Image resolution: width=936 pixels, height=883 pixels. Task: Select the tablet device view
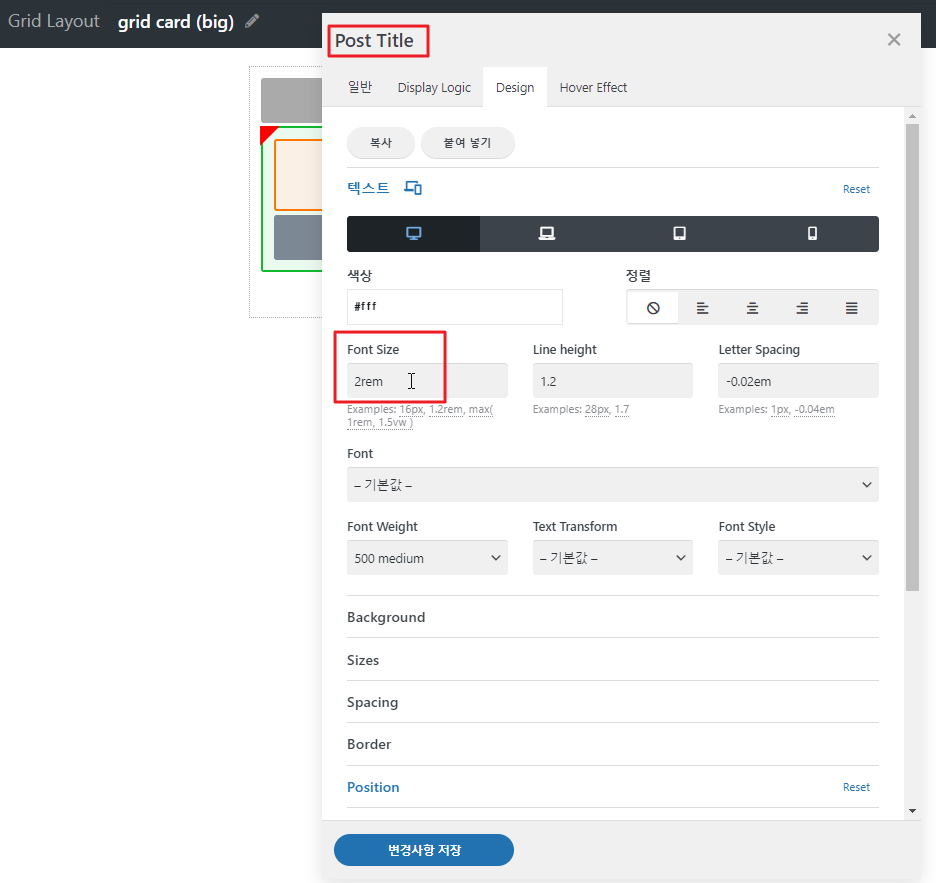(x=679, y=233)
